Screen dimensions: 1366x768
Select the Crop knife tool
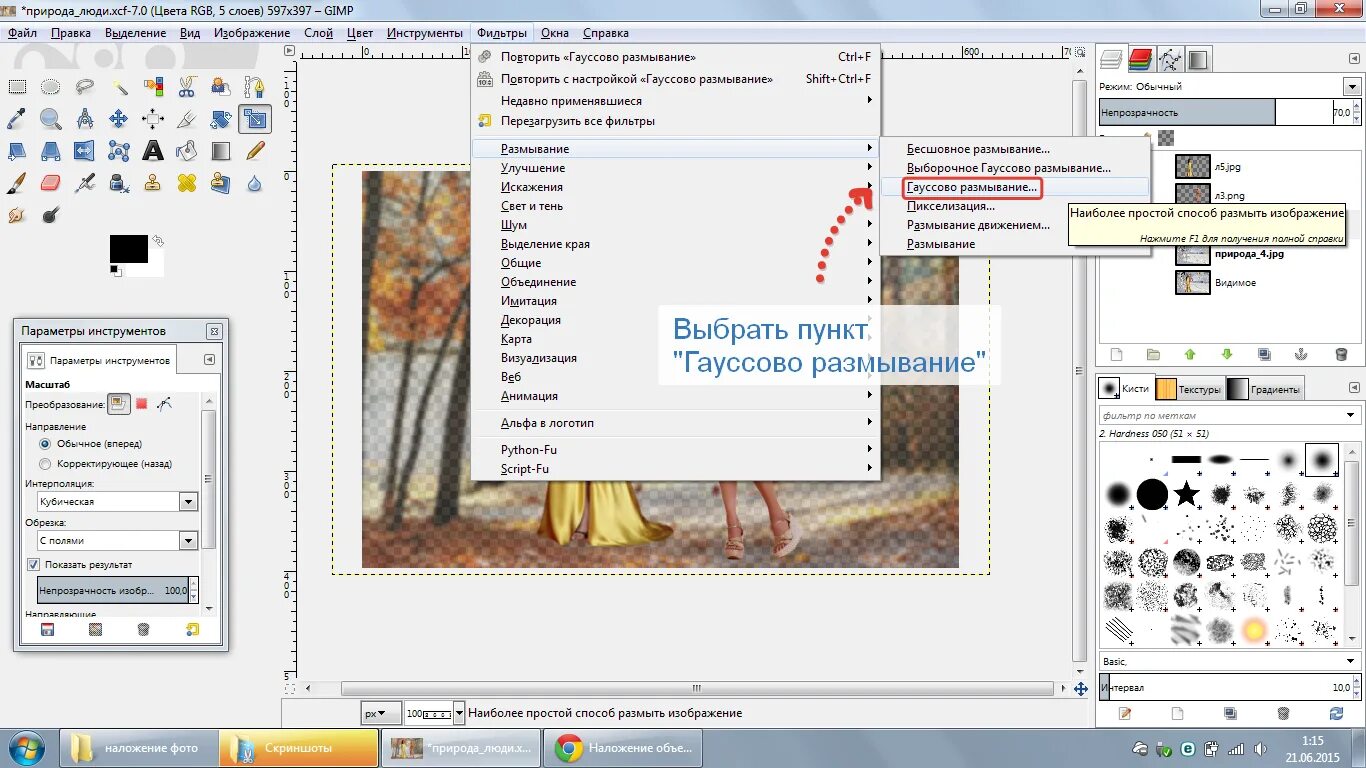pyautogui.click(x=187, y=119)
